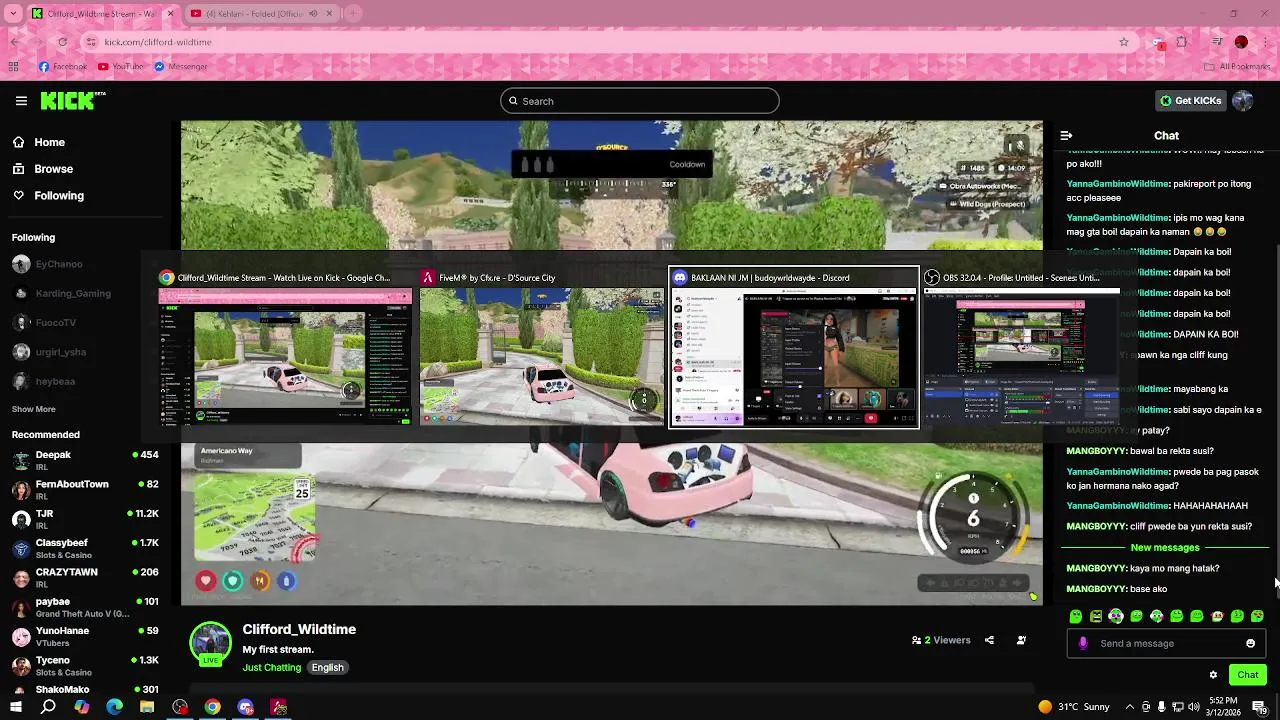Click the purple microphone icon in chat input
The height and width of the screenshot is (720, 1280).
(x=1083, y=643)
